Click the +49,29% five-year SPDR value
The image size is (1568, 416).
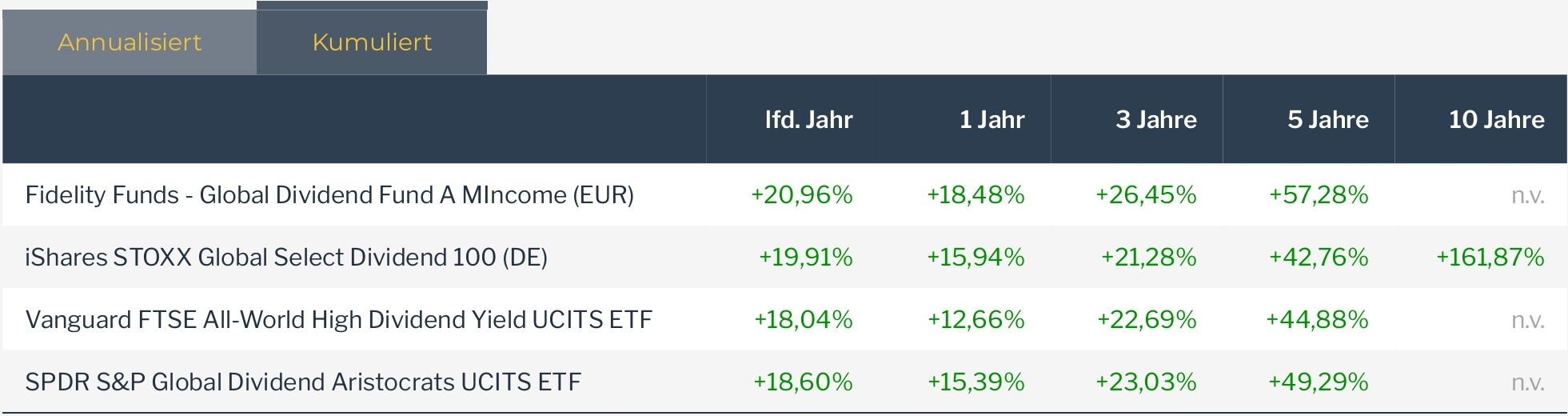[1318, 382]
